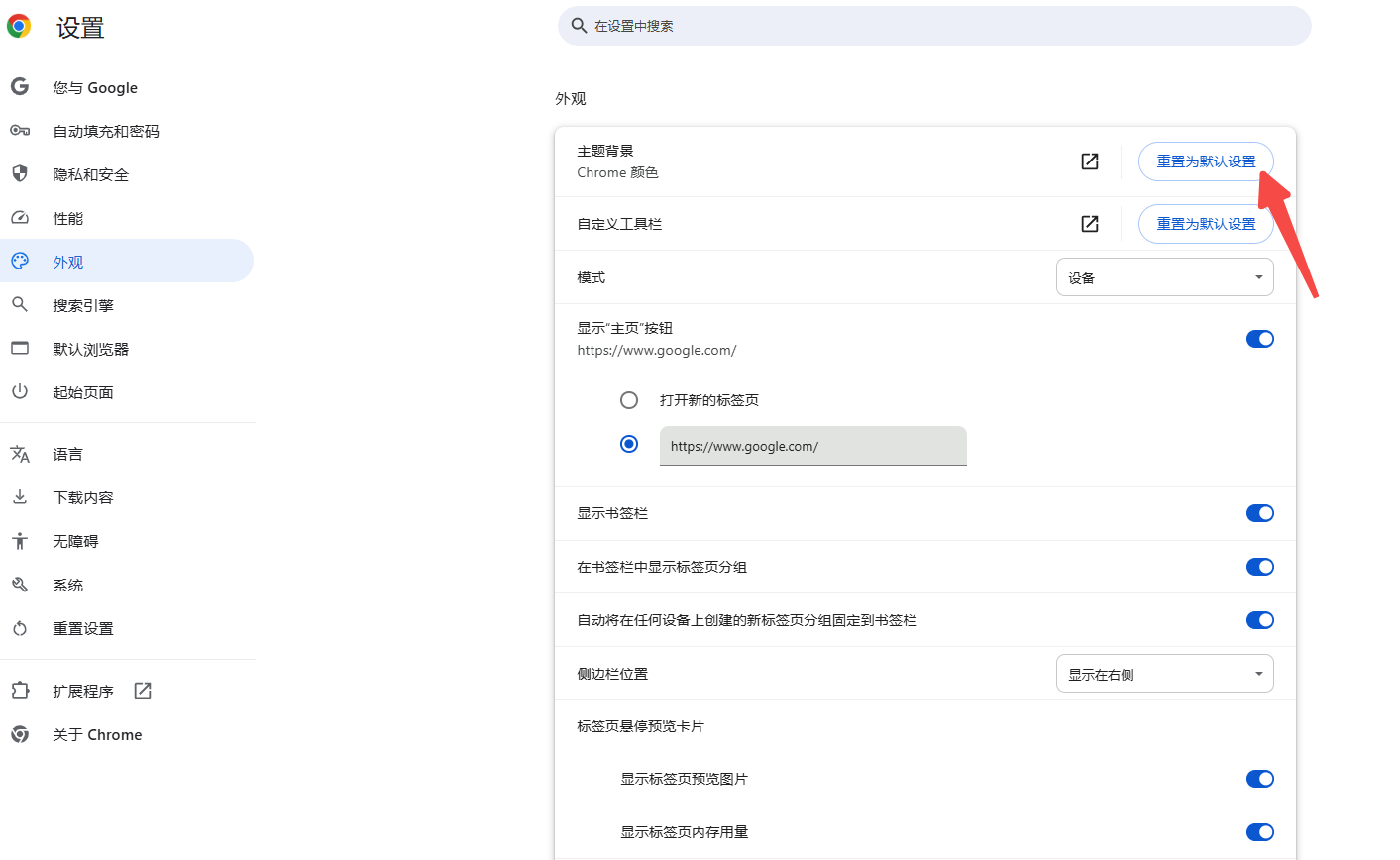Click the https://www.google.com/ subtitle under 显示主页按钮
Viewport: 1400px width, 860px height.
pyautogui.click(x=657, y=350)
